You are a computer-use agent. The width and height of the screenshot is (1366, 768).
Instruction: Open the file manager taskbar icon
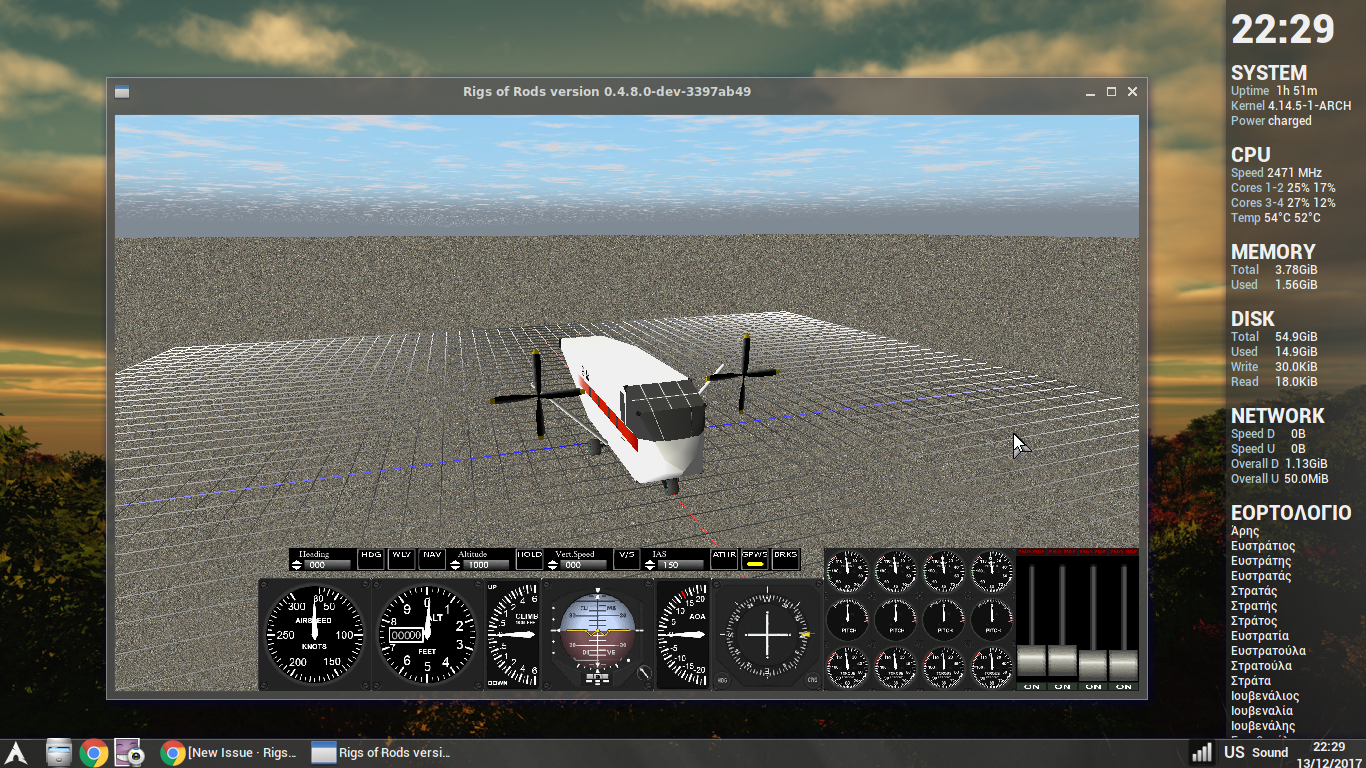(x=58, y=753)
